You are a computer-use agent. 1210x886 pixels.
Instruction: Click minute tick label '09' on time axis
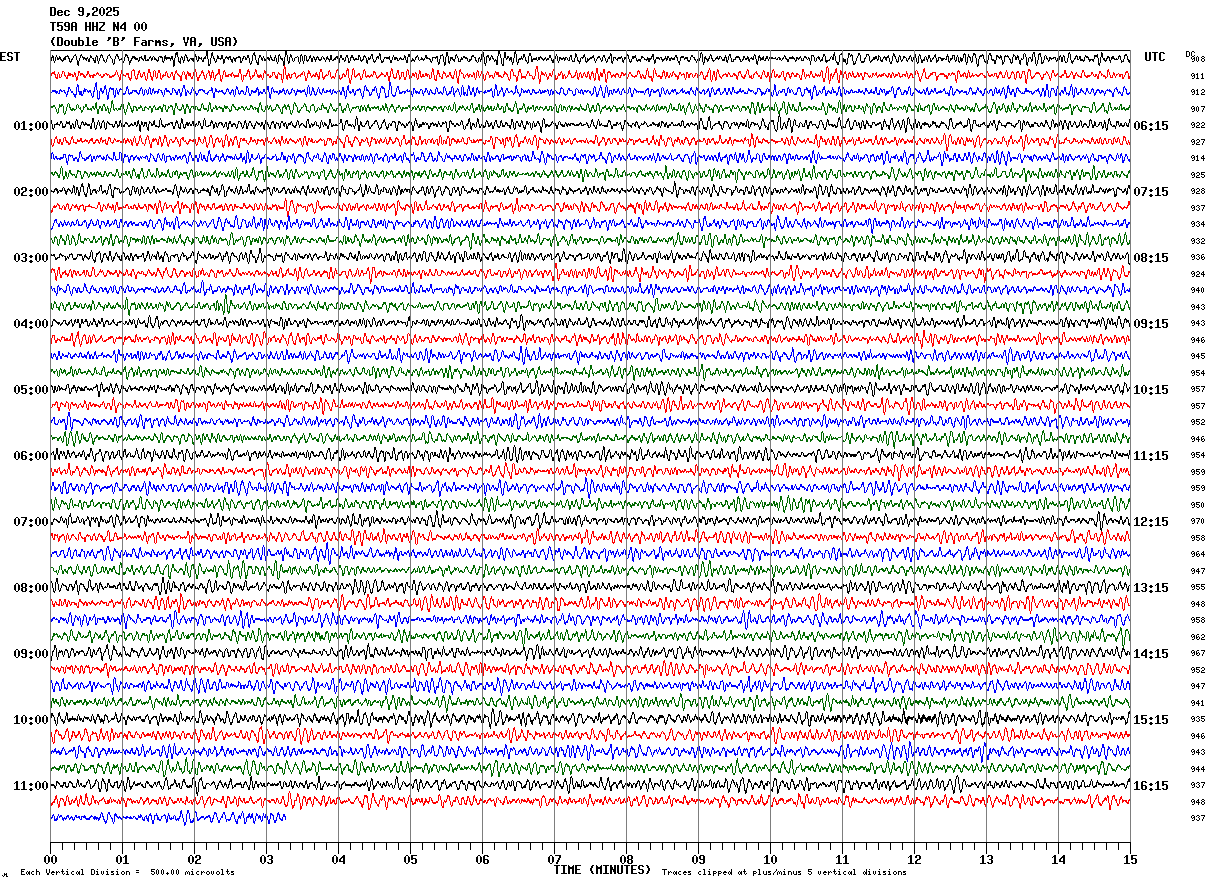(x=698, y=859)
